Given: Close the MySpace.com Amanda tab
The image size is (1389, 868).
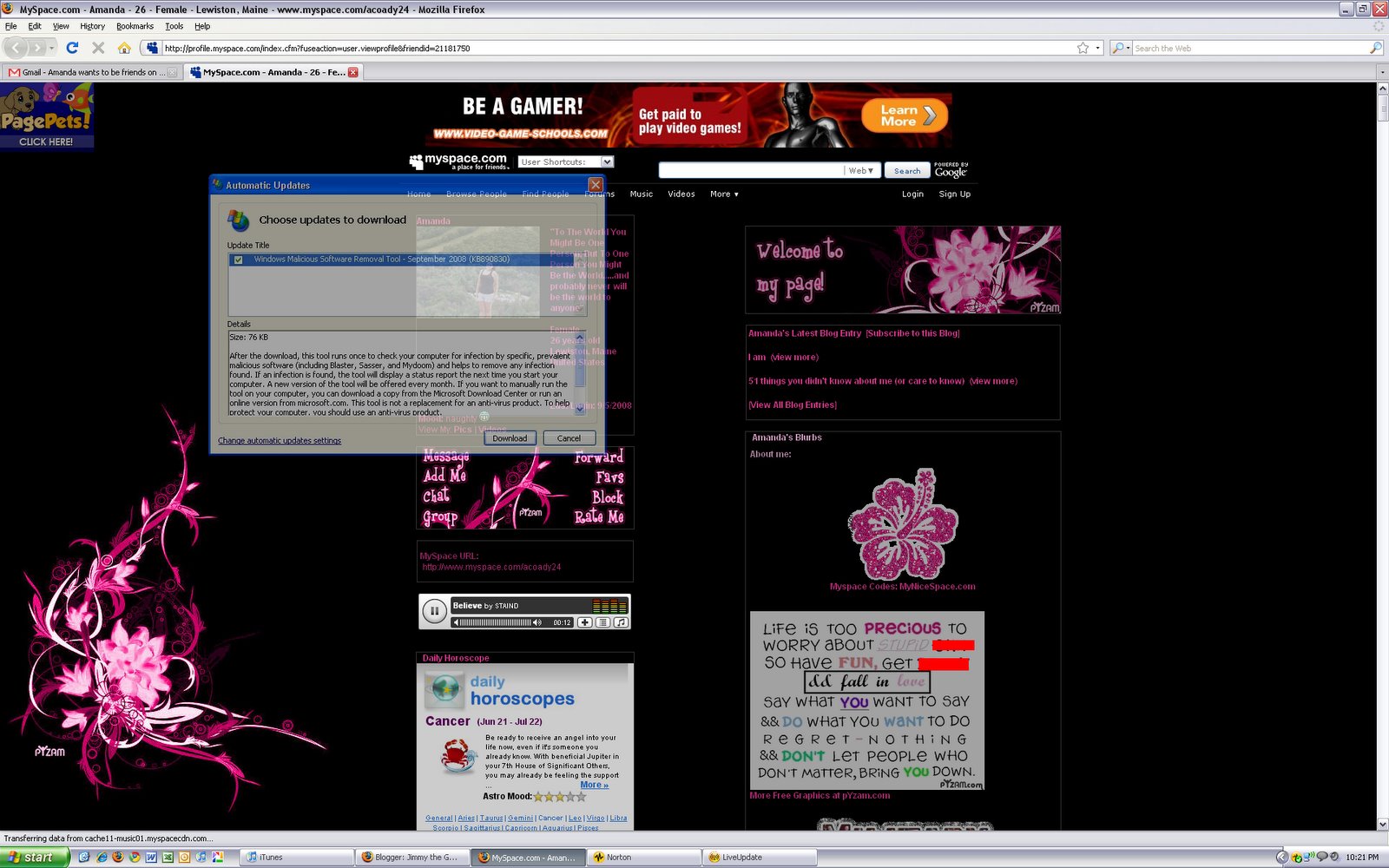Looking at the screenshot, I should pyautogui.click(x=353, y=72).
